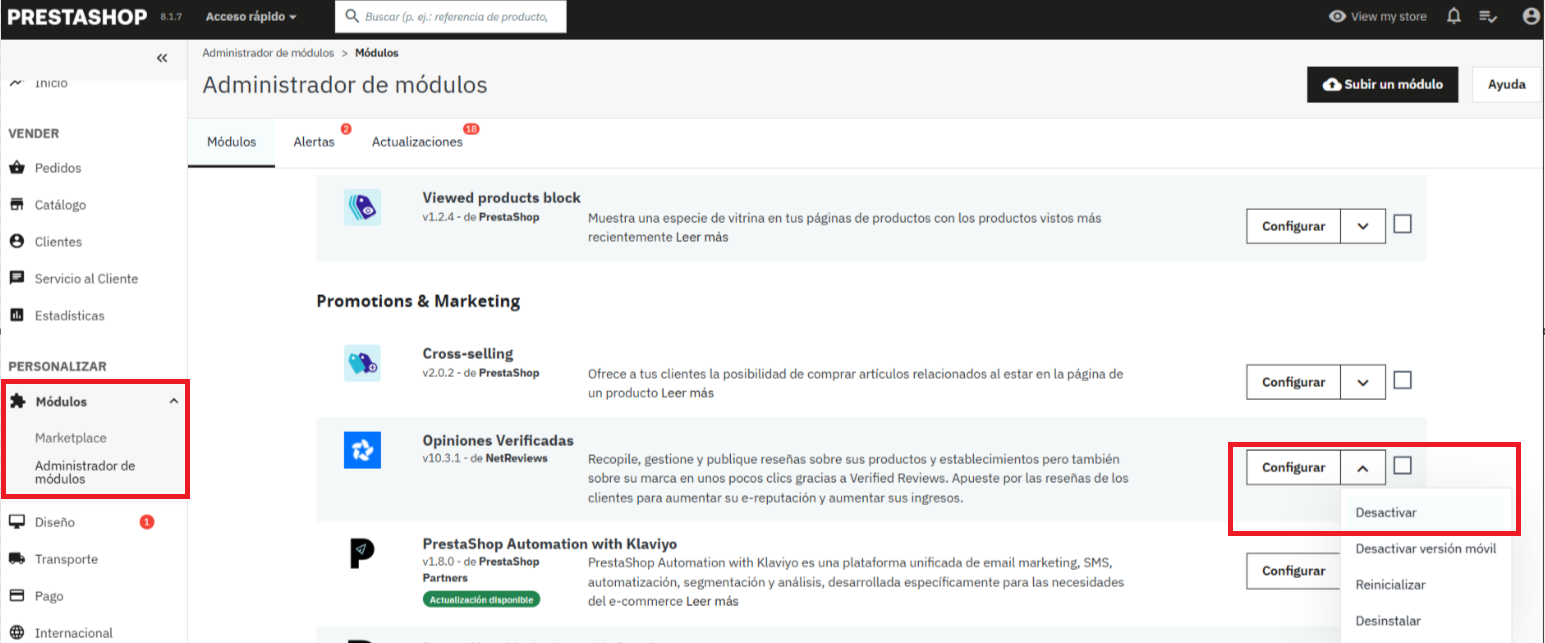Open the Acceso rápido dropdown
The image size is (1545, 643).
[250, 17]
